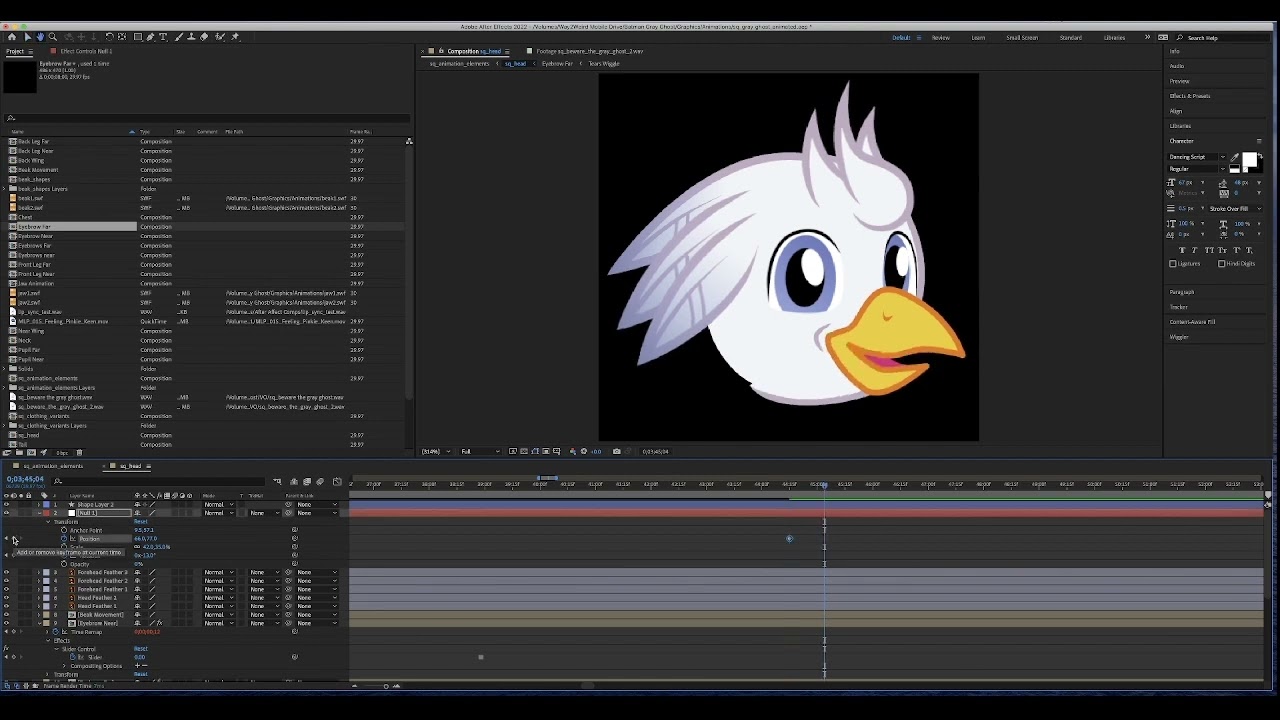Expand Compositing Options under Slider Control
This screenshot has height=720, width=1280.
point(64,666)
